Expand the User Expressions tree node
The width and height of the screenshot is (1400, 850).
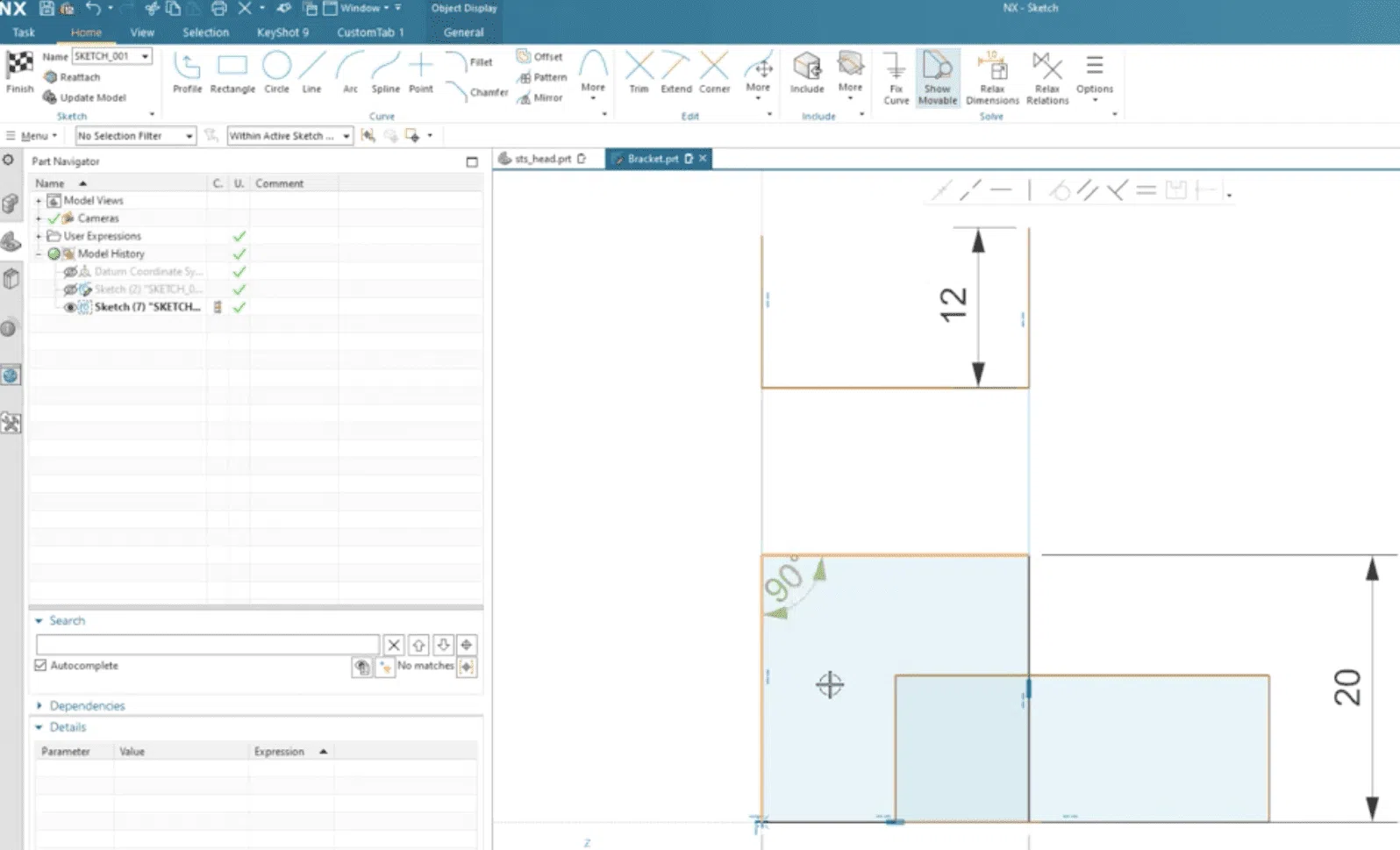point(39,236)
